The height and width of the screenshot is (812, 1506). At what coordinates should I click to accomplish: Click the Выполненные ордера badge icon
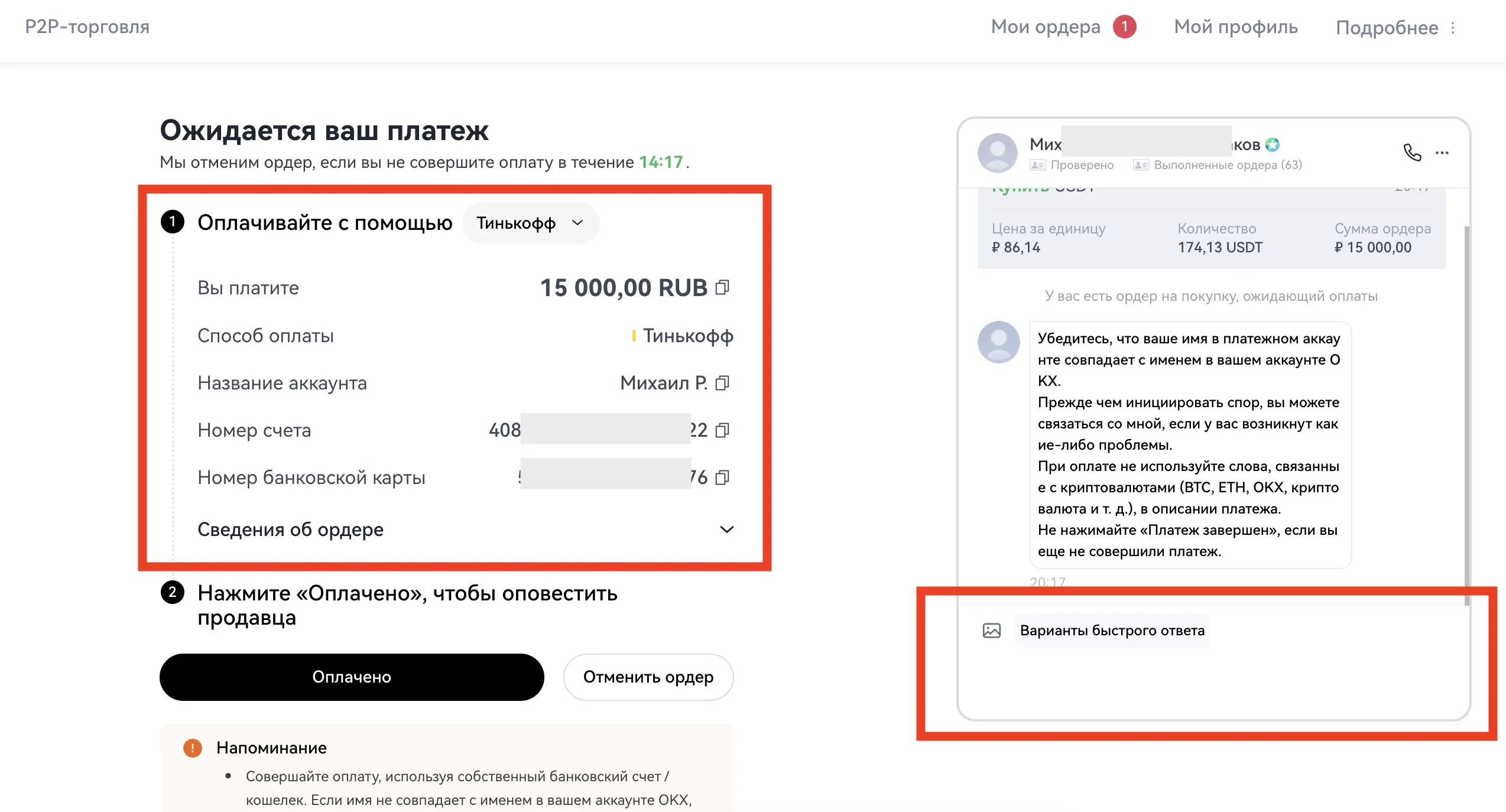(x=1141, y=165)
